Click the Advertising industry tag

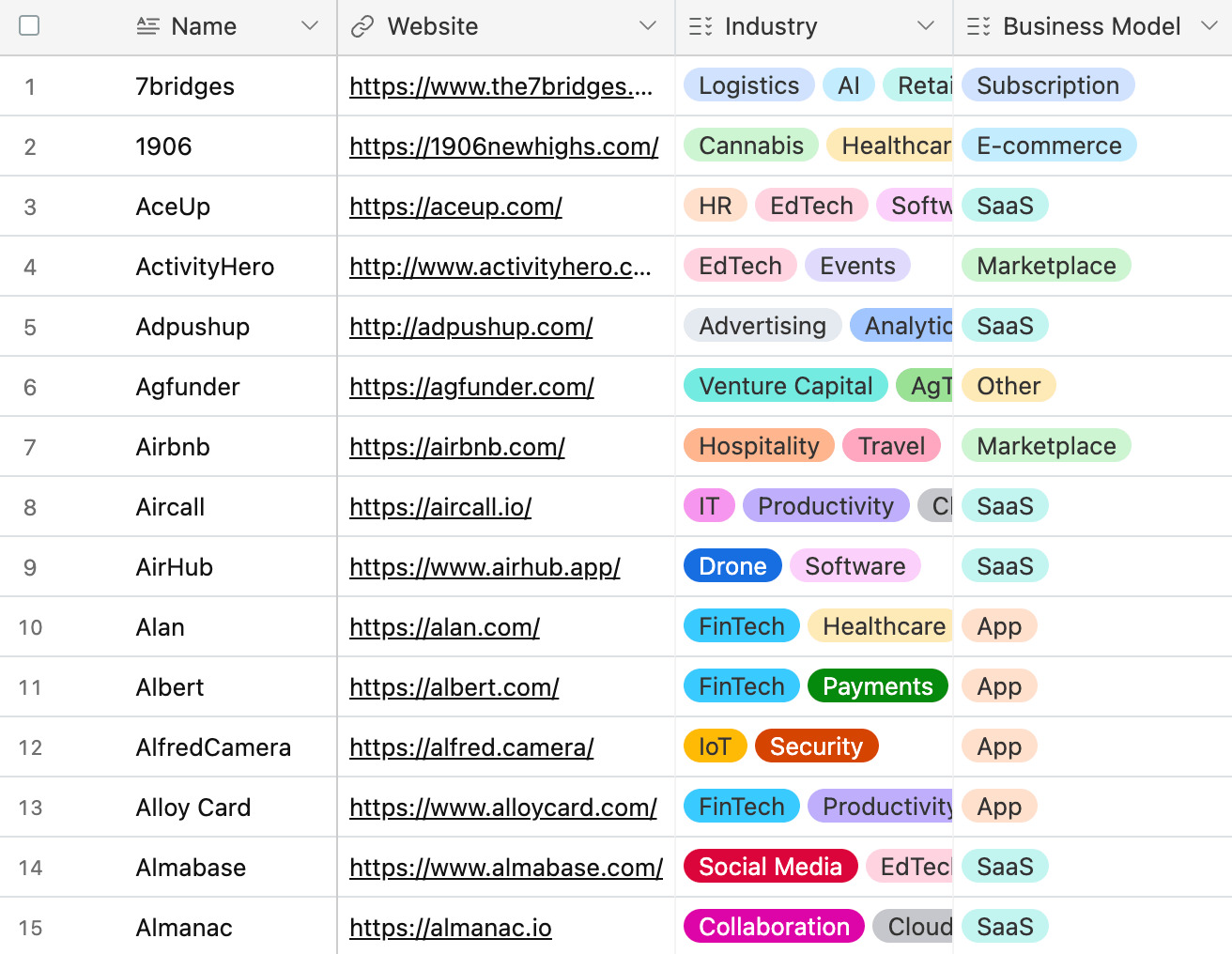pos(762,326)
